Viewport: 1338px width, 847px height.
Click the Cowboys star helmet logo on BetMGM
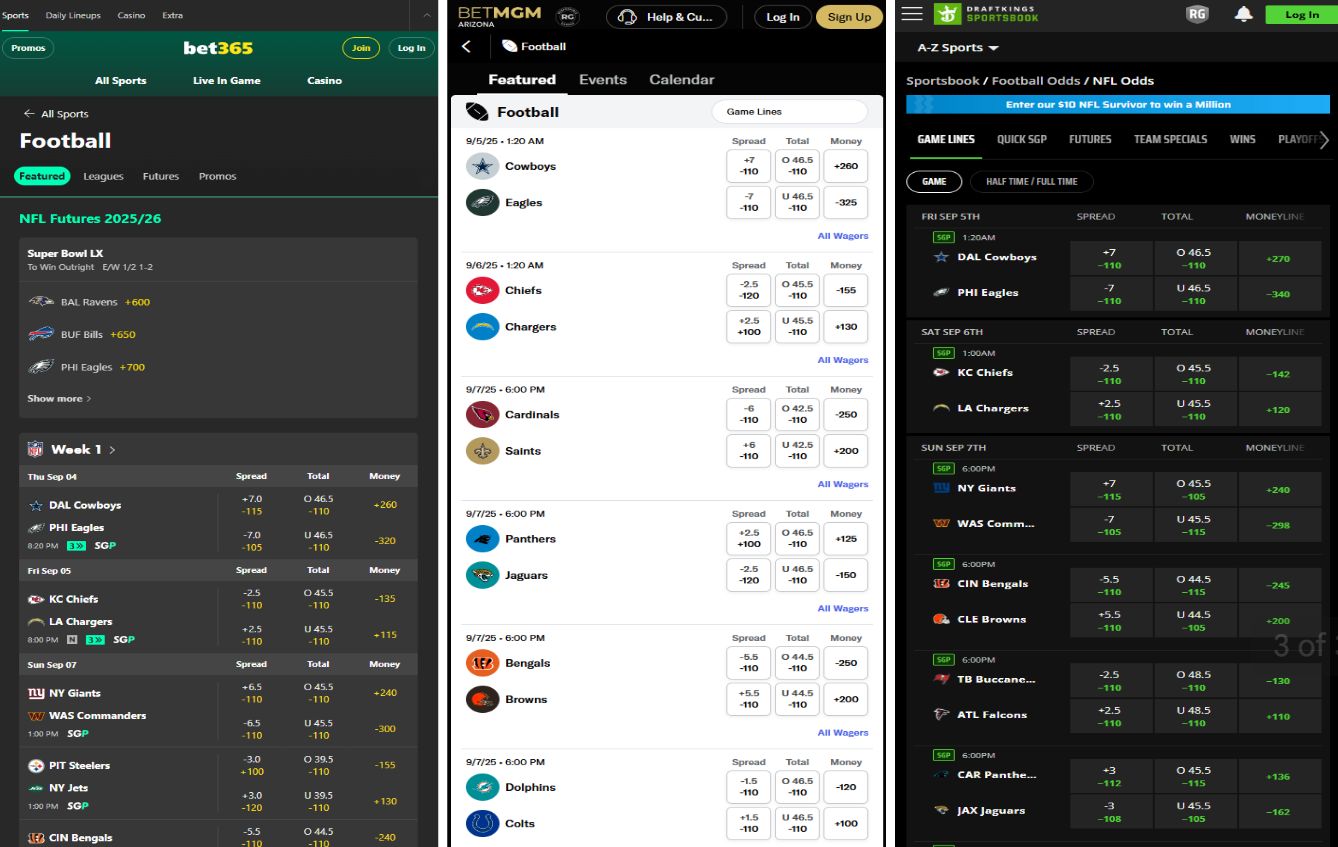(x=482, y=165)
